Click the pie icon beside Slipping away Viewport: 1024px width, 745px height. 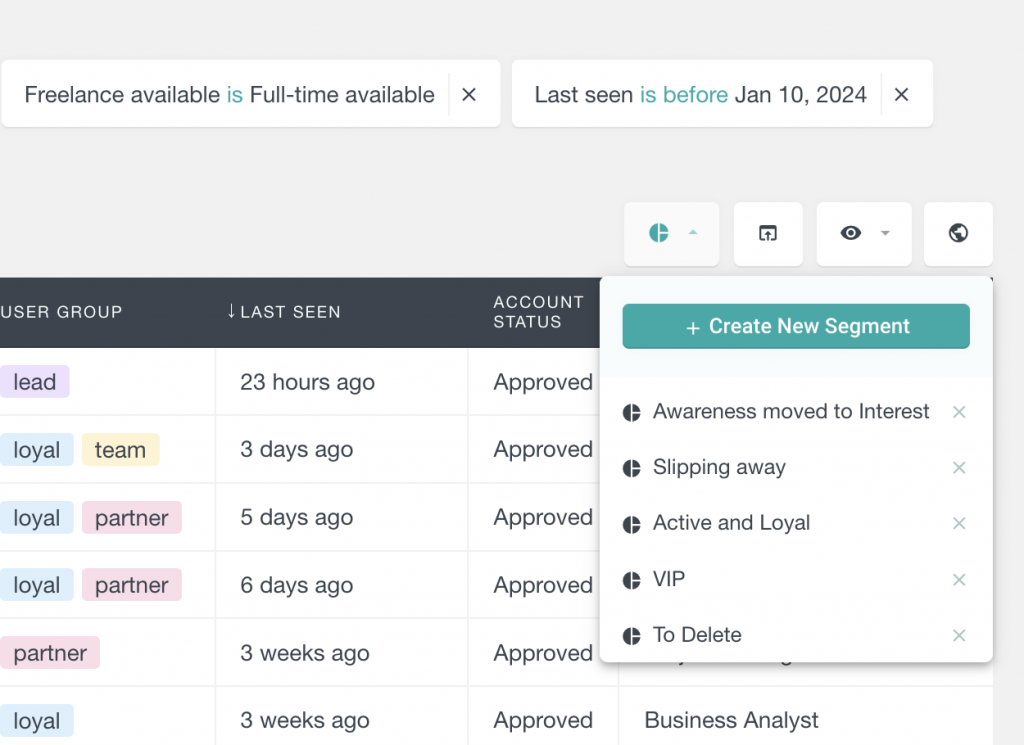click(x=632, y=467)
